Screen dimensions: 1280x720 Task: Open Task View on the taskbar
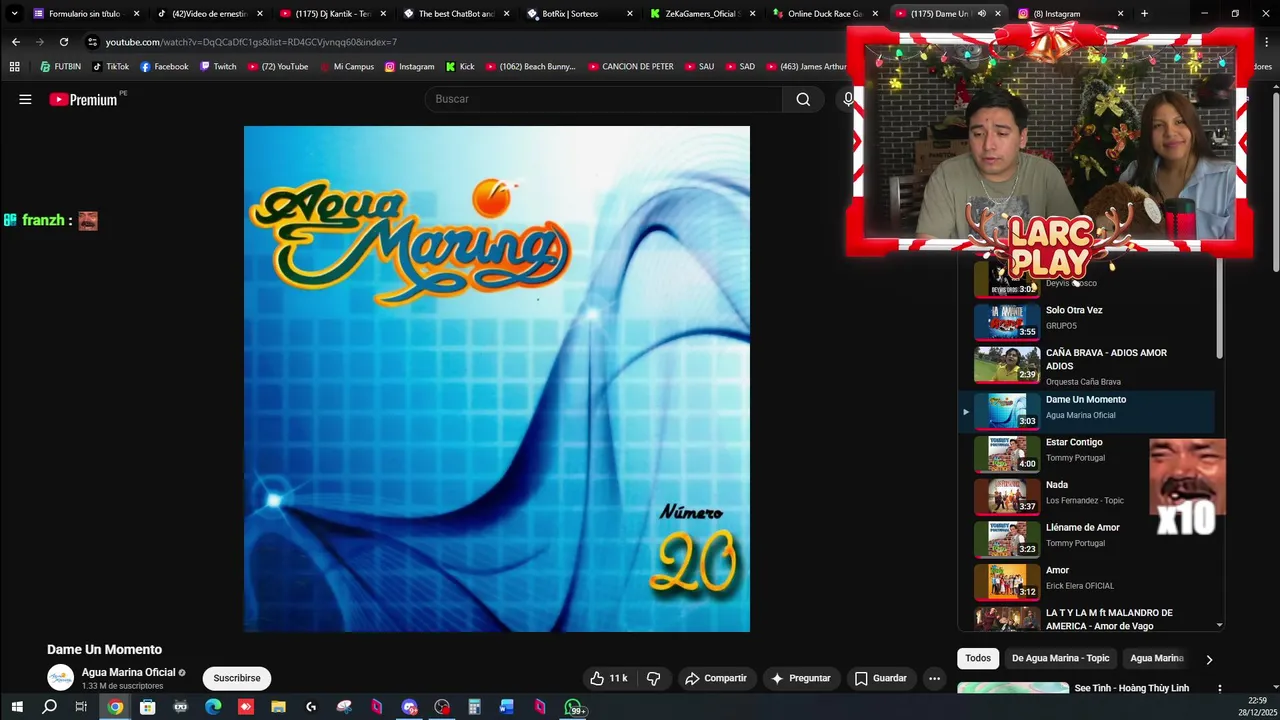click(x=81, y=707)
